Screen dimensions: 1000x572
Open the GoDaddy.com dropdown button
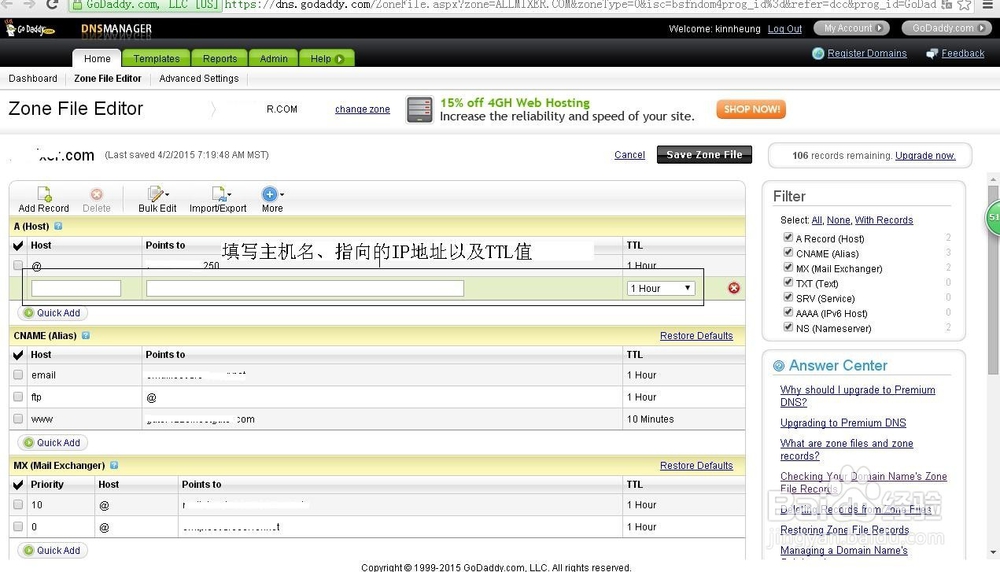pos(948,29)
